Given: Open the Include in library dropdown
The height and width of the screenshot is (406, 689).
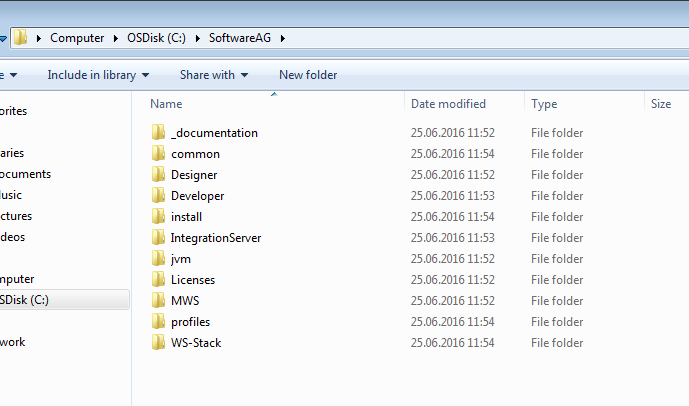Looking at the screenshot, I should click(98, 75).
